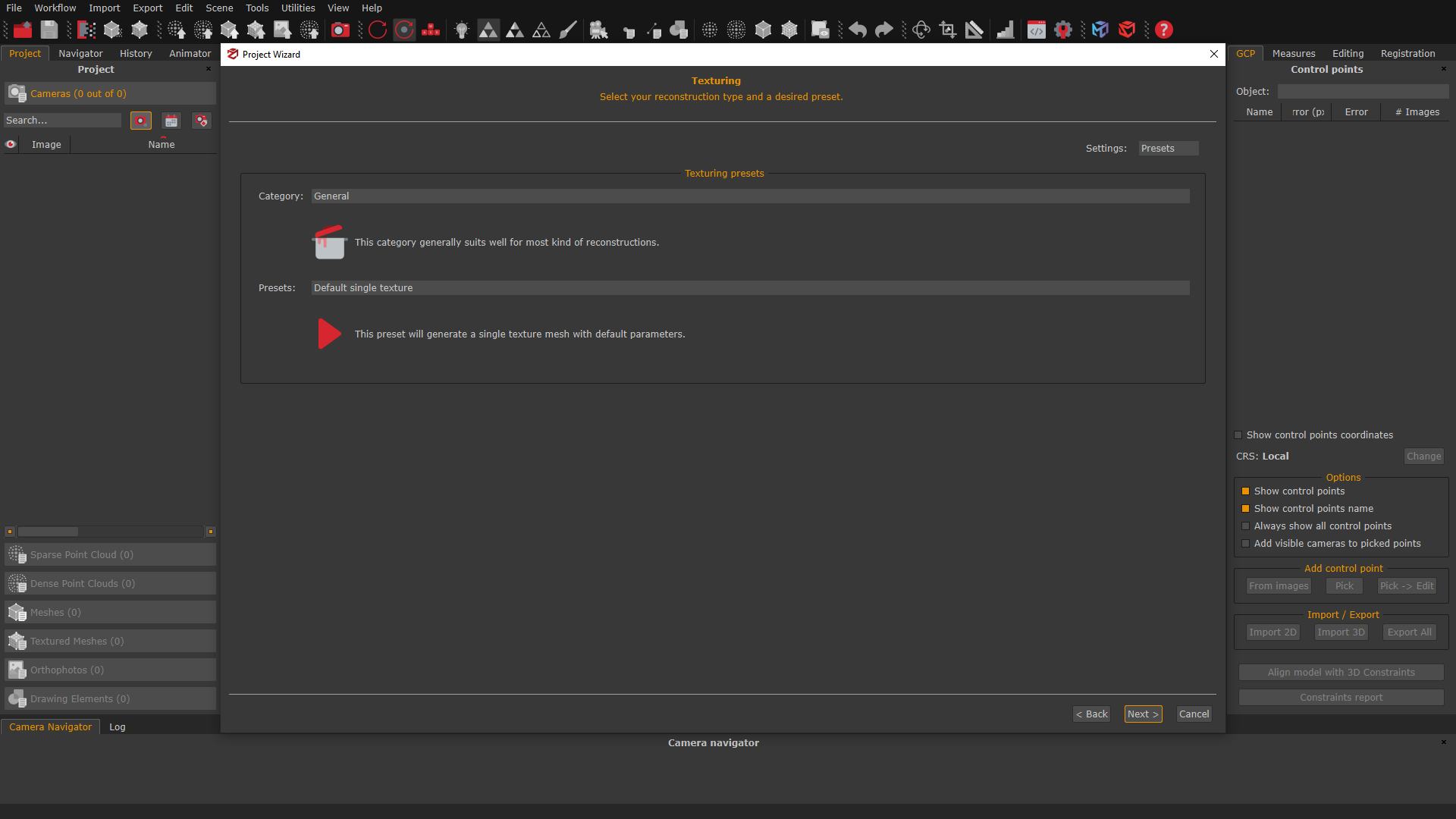Enable Always show all control points
The width and height of the screenshot is (1456, 819).
point(1245,526)
